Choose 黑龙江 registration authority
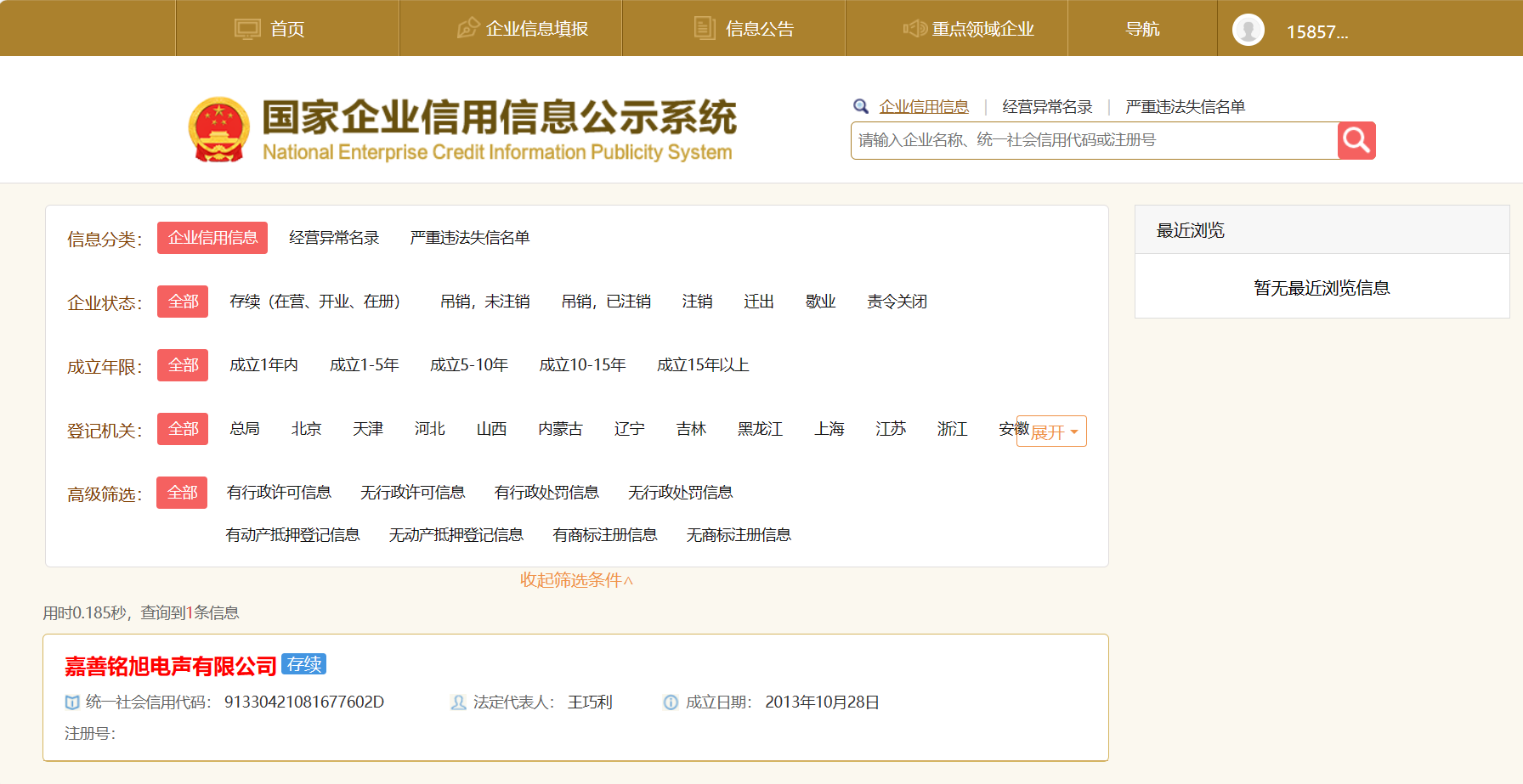 760,429
